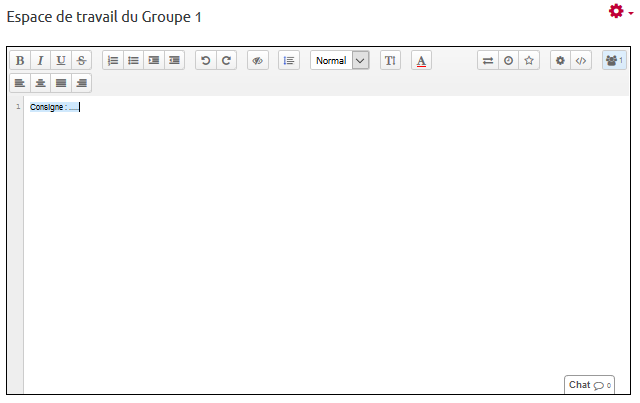640x403 pixels.
Task: Save revision using the star icon
Action: (x=529, y=61)
